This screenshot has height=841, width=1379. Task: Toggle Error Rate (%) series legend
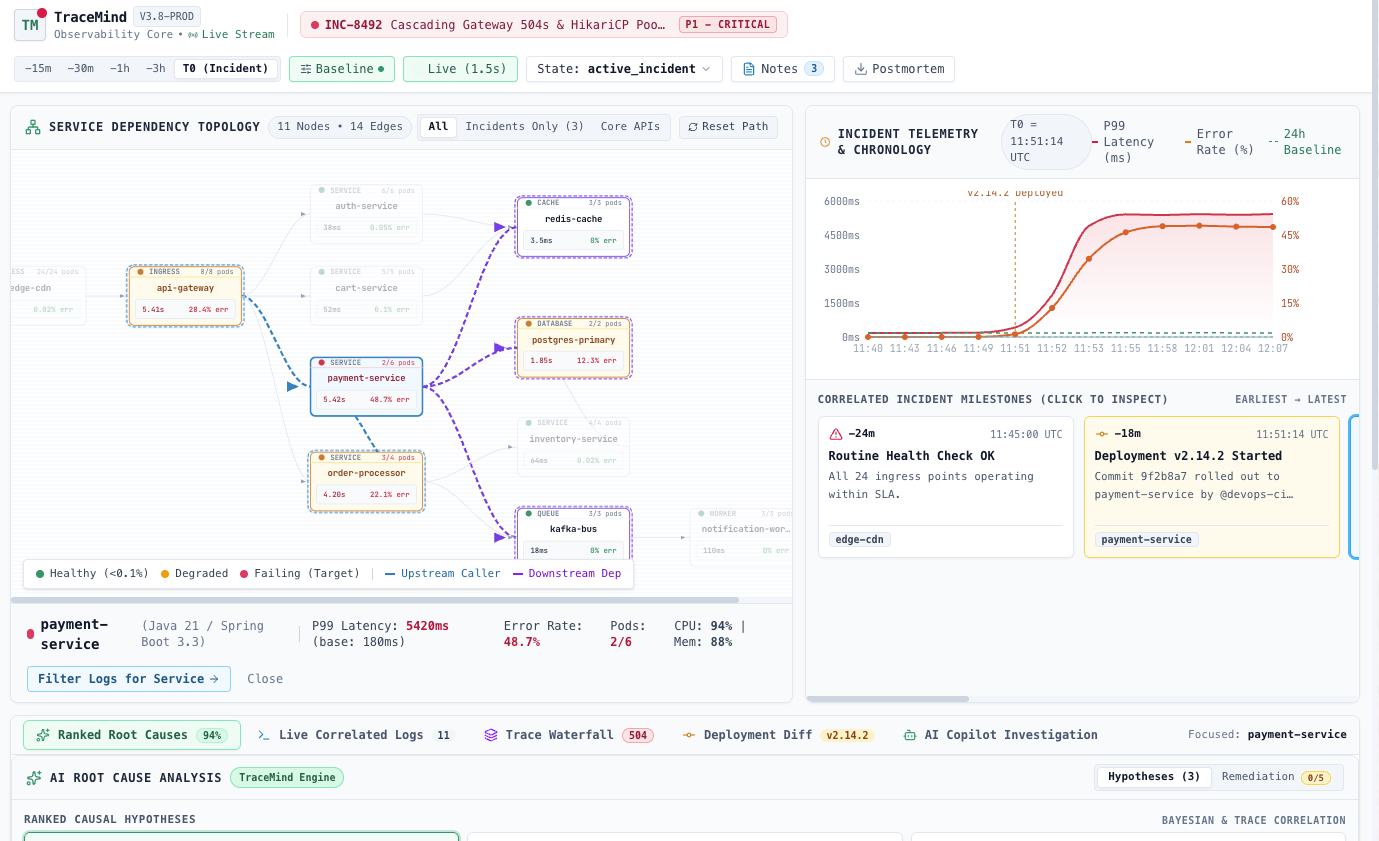pos(1220,142)
